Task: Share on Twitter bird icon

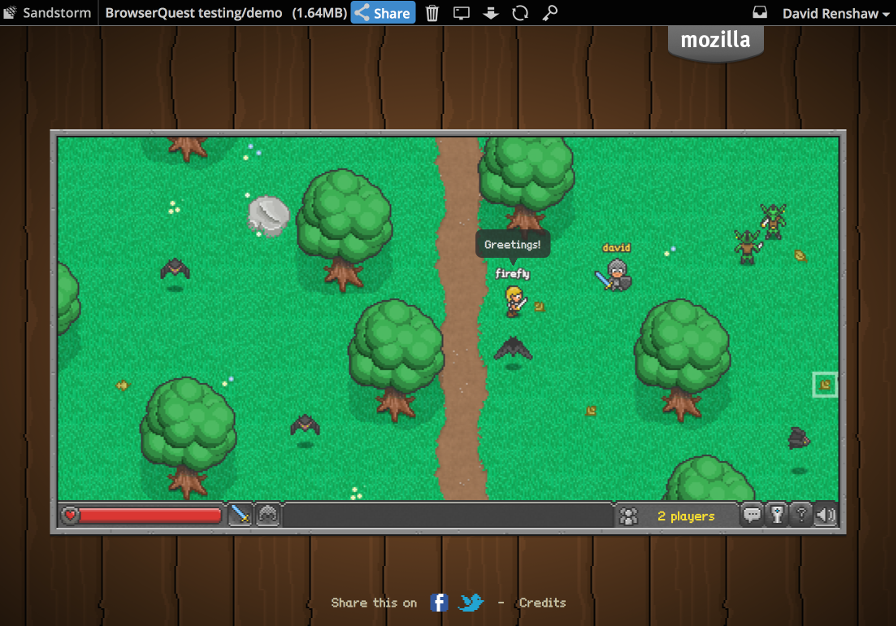Action: [x=471, y=603]
